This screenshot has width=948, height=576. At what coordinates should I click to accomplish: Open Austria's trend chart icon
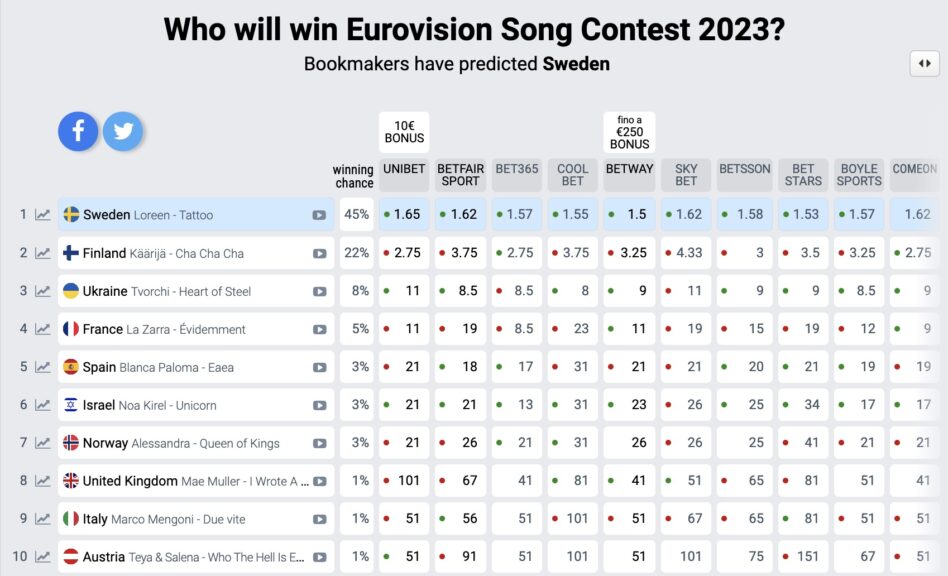(x=42, y=557)
